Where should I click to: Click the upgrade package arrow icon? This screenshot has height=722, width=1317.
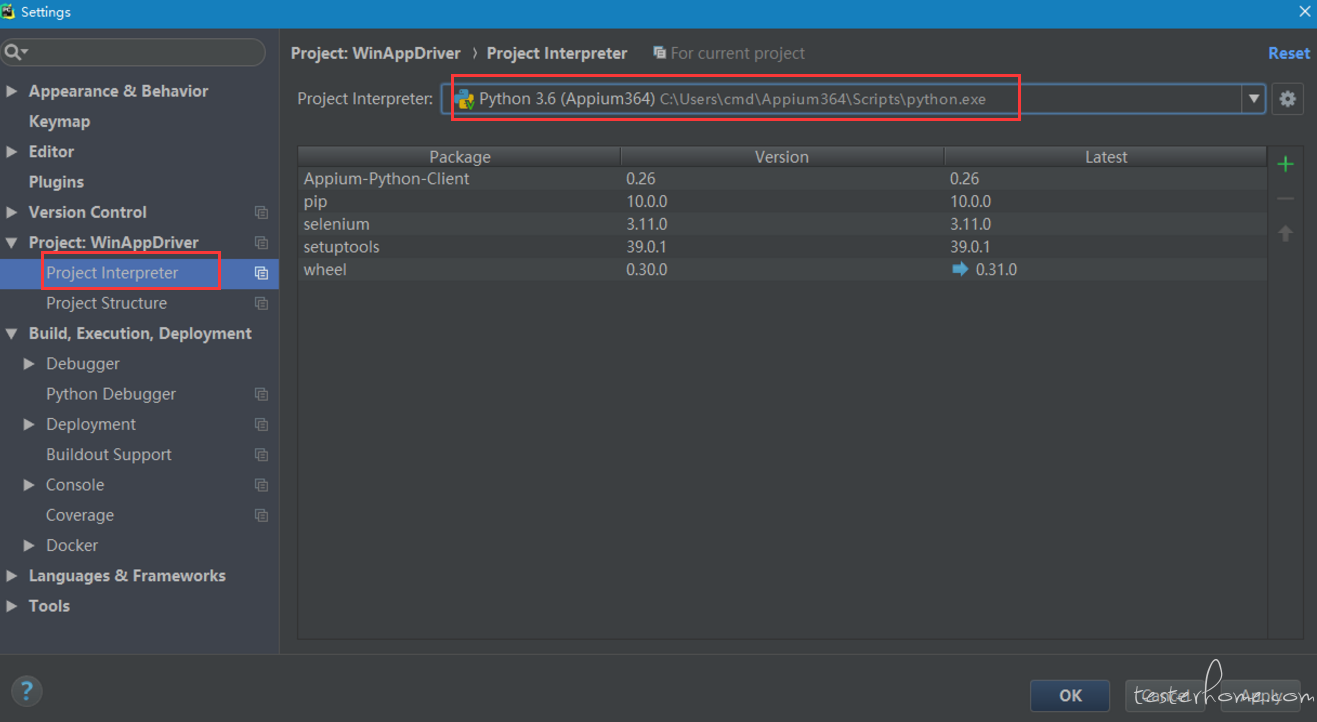pos(1286,233)
